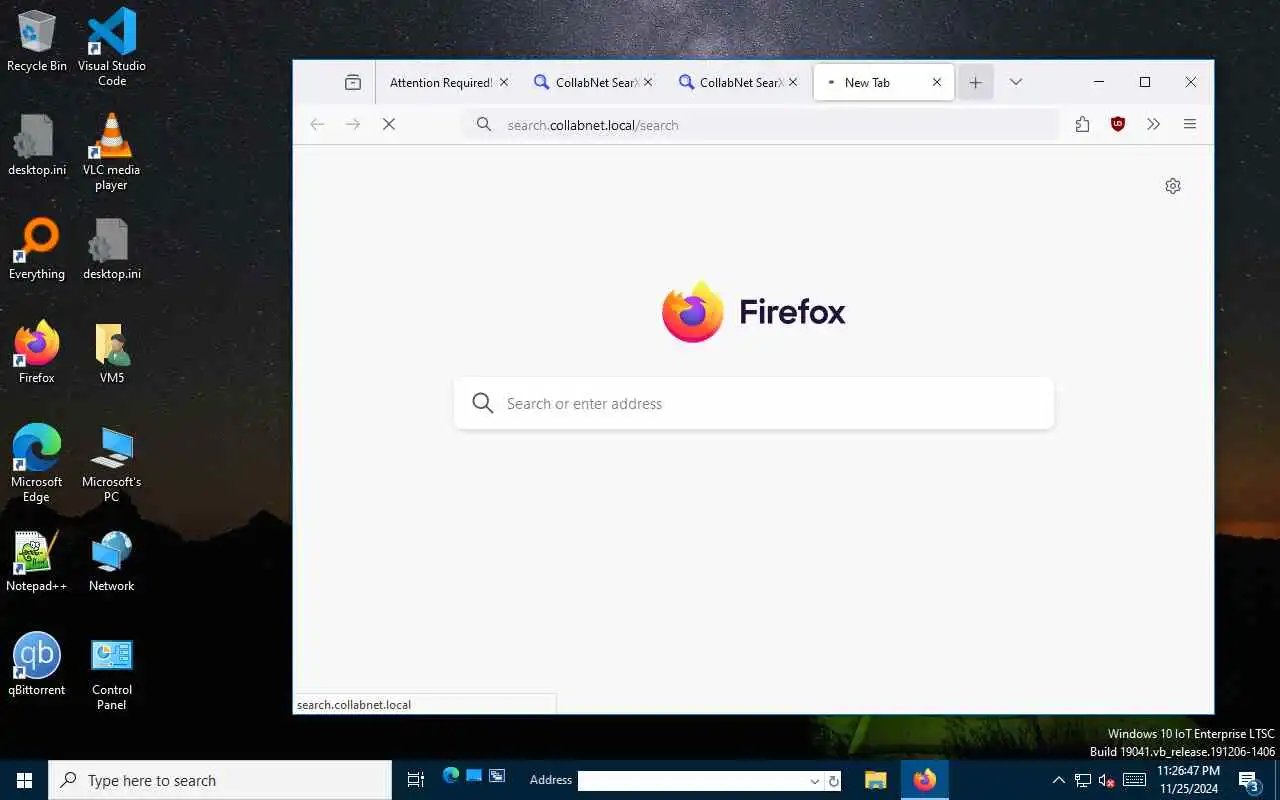Open the new tab personalize gear
This screenshot has width=1280, height=800.
tap(1173, 186)
